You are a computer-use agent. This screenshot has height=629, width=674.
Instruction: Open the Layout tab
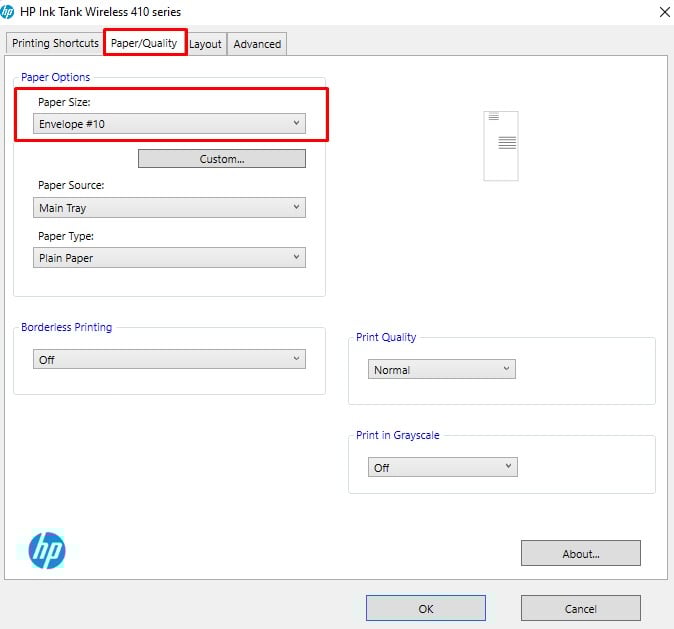(205, 44)
